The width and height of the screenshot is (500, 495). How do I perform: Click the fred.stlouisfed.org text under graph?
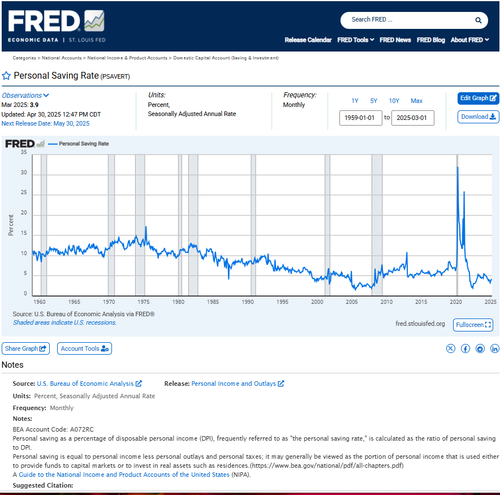[x=420, y=324]
